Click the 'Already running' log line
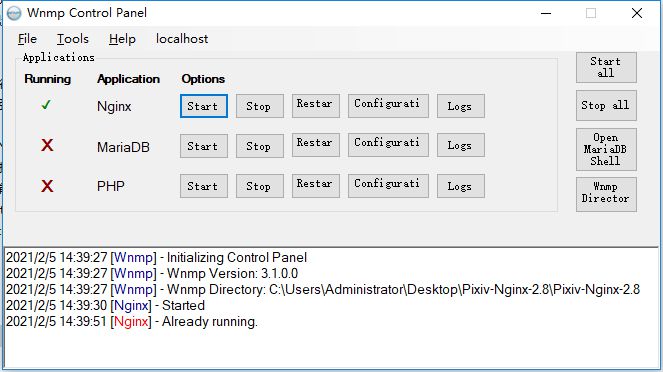 132,322
